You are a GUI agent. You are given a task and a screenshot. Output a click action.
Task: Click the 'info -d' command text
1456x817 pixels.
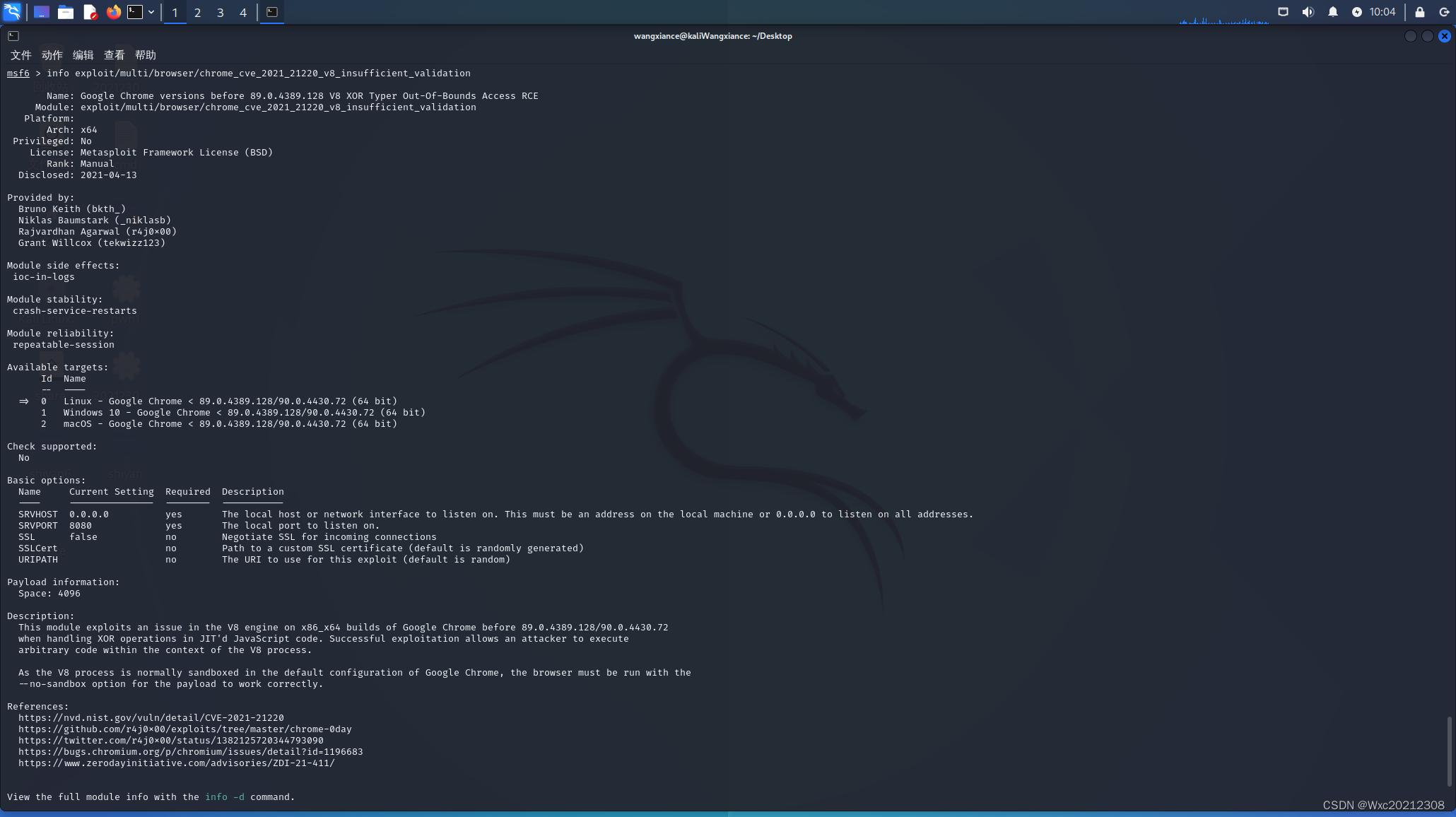tap(225, 797)
